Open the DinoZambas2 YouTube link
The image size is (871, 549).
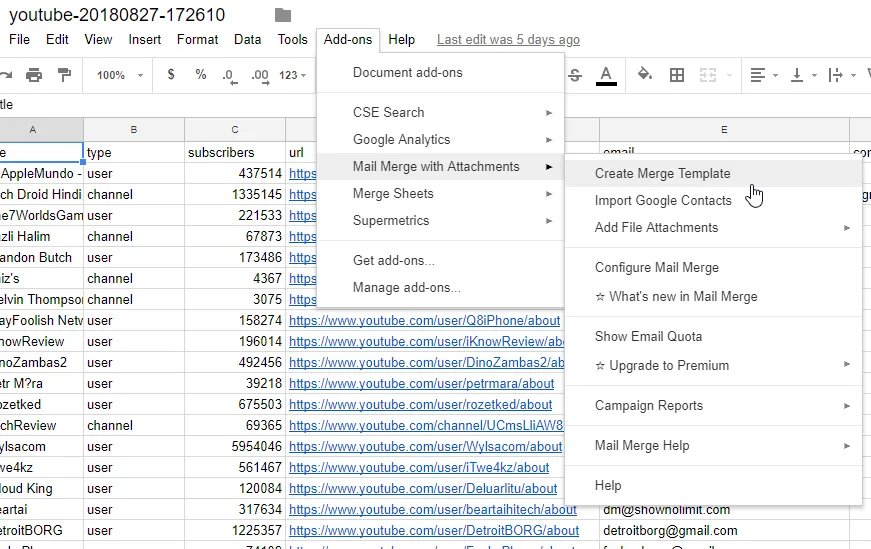tap(427, 363)
